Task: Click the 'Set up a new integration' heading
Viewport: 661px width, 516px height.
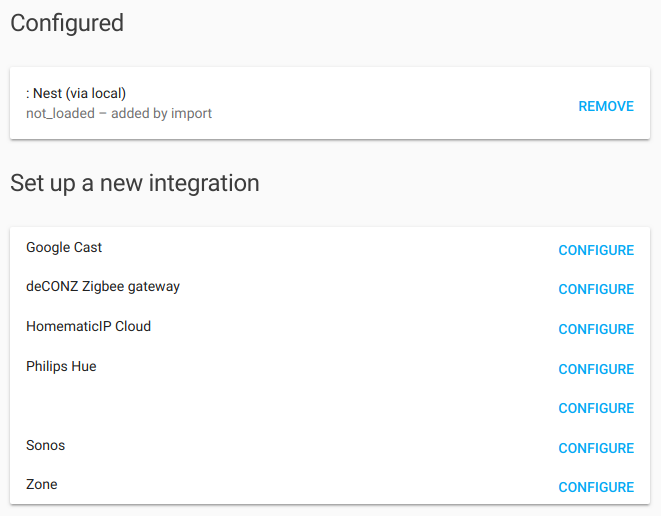Action: tap(135, 183)
